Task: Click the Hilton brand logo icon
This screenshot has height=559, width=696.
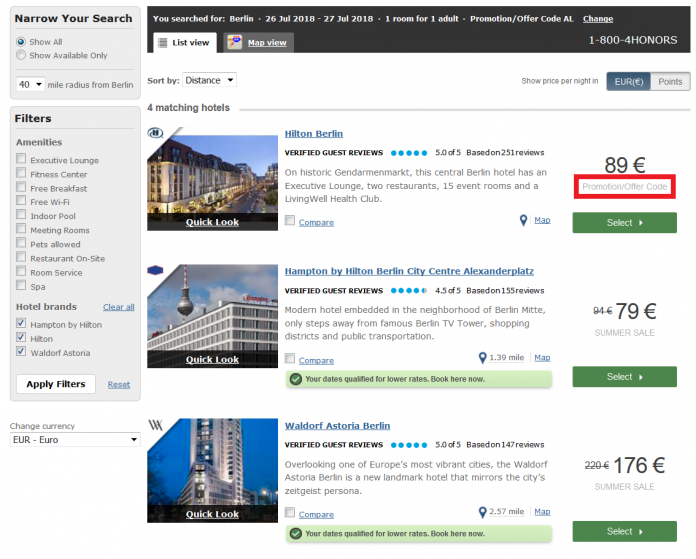Action: (155, 133)
